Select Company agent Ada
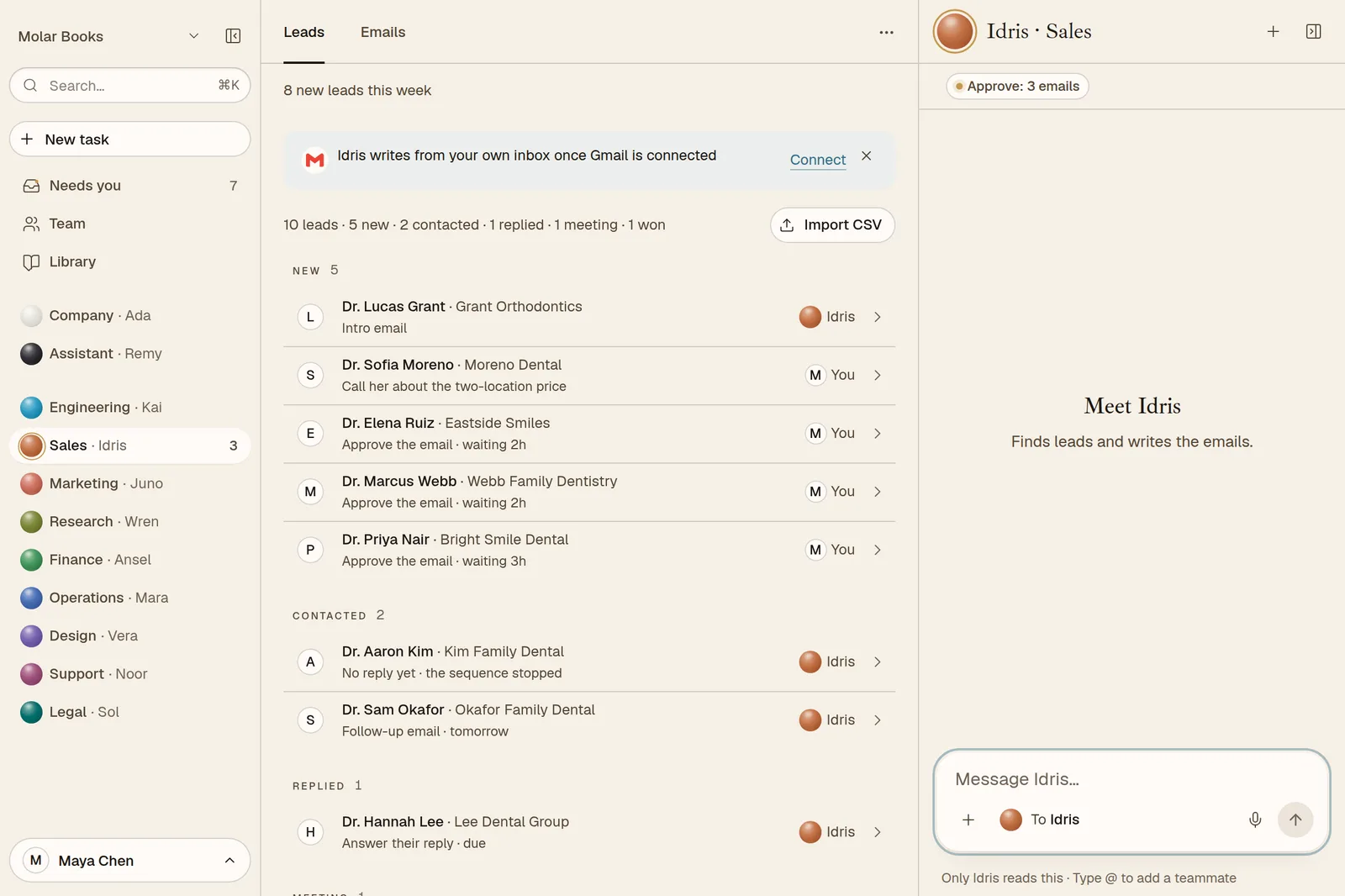Screen dimensions: 1345x896 click(x=130, y=315)
